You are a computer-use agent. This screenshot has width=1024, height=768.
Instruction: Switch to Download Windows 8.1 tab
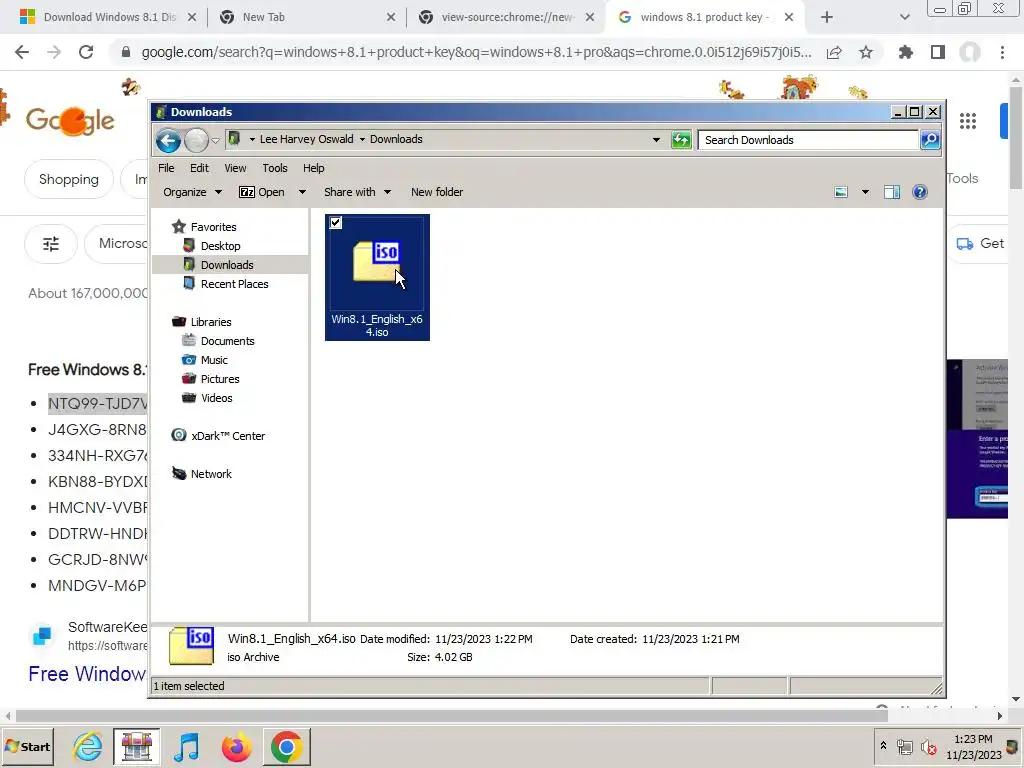click(x=108, y=18)
